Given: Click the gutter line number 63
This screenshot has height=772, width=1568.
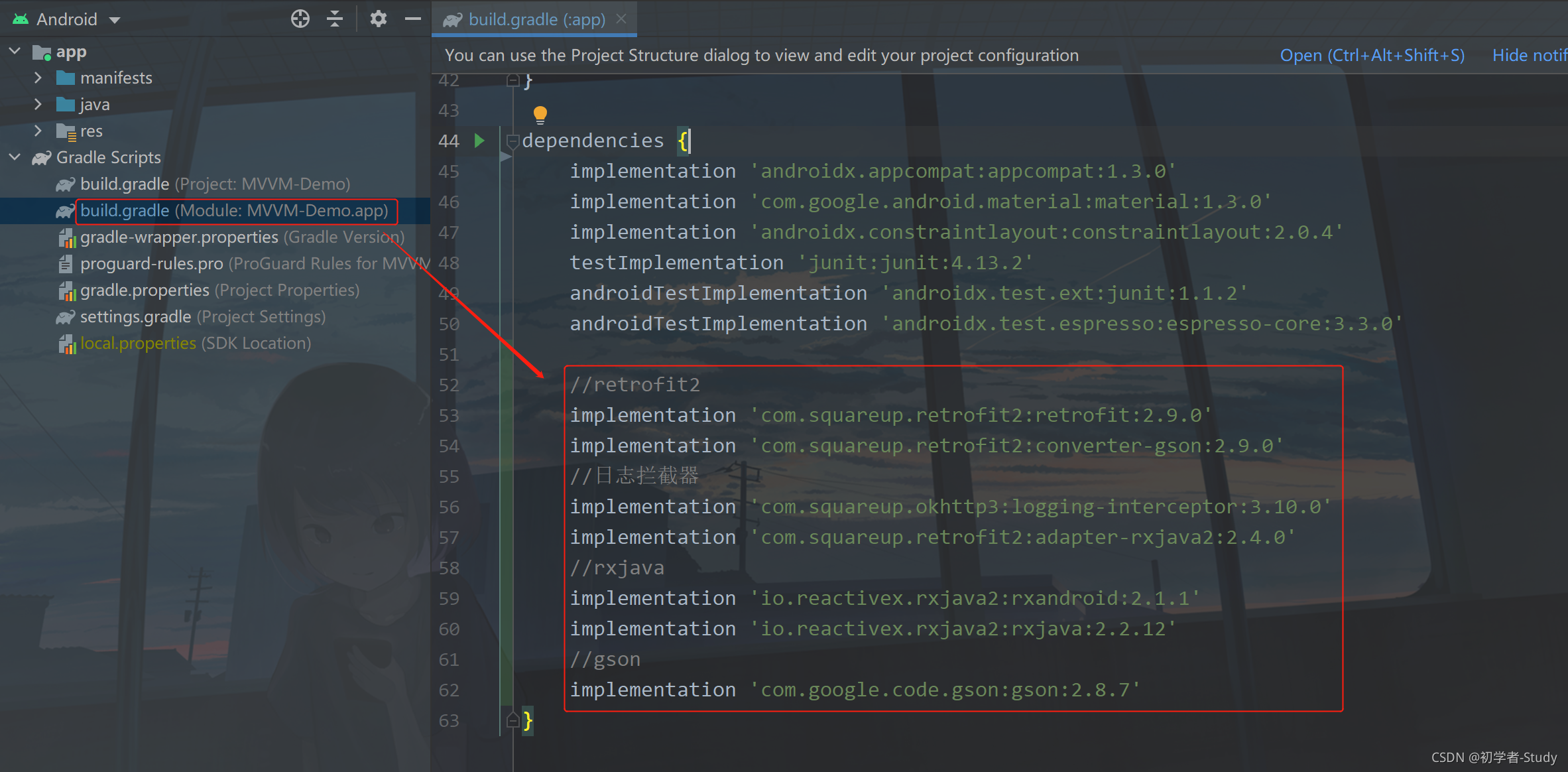Looking at the screenshot, I should click(x=449, y=720).
